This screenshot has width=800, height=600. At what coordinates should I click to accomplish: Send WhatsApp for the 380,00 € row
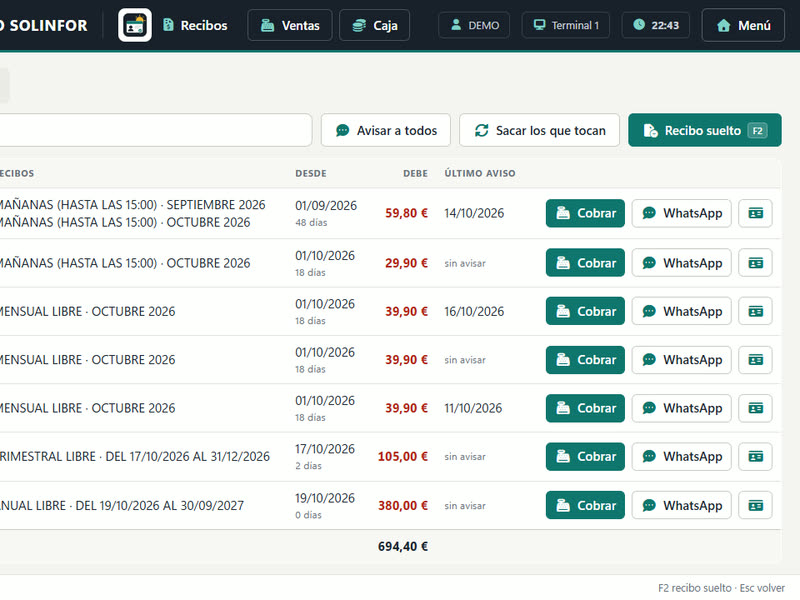(x=682, y=505)
